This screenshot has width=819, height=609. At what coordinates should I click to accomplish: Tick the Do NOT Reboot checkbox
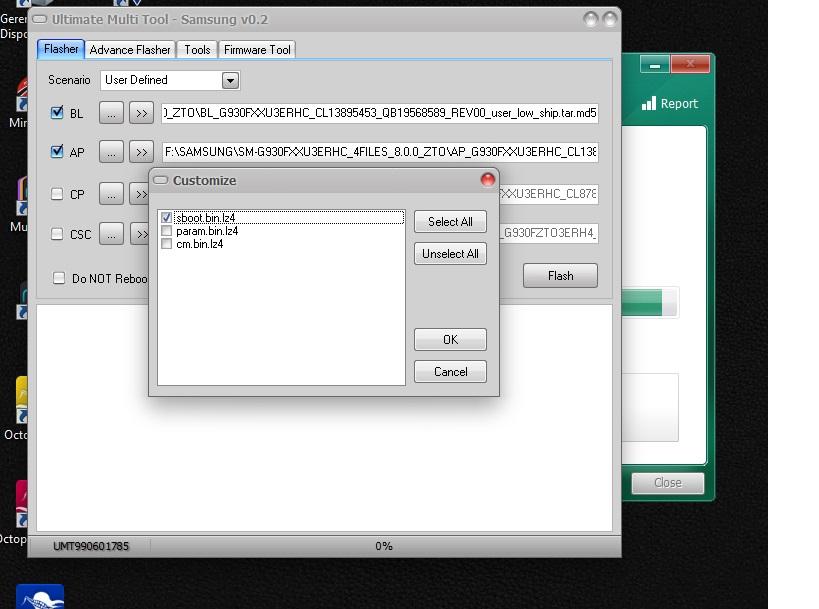pos(59,278)
